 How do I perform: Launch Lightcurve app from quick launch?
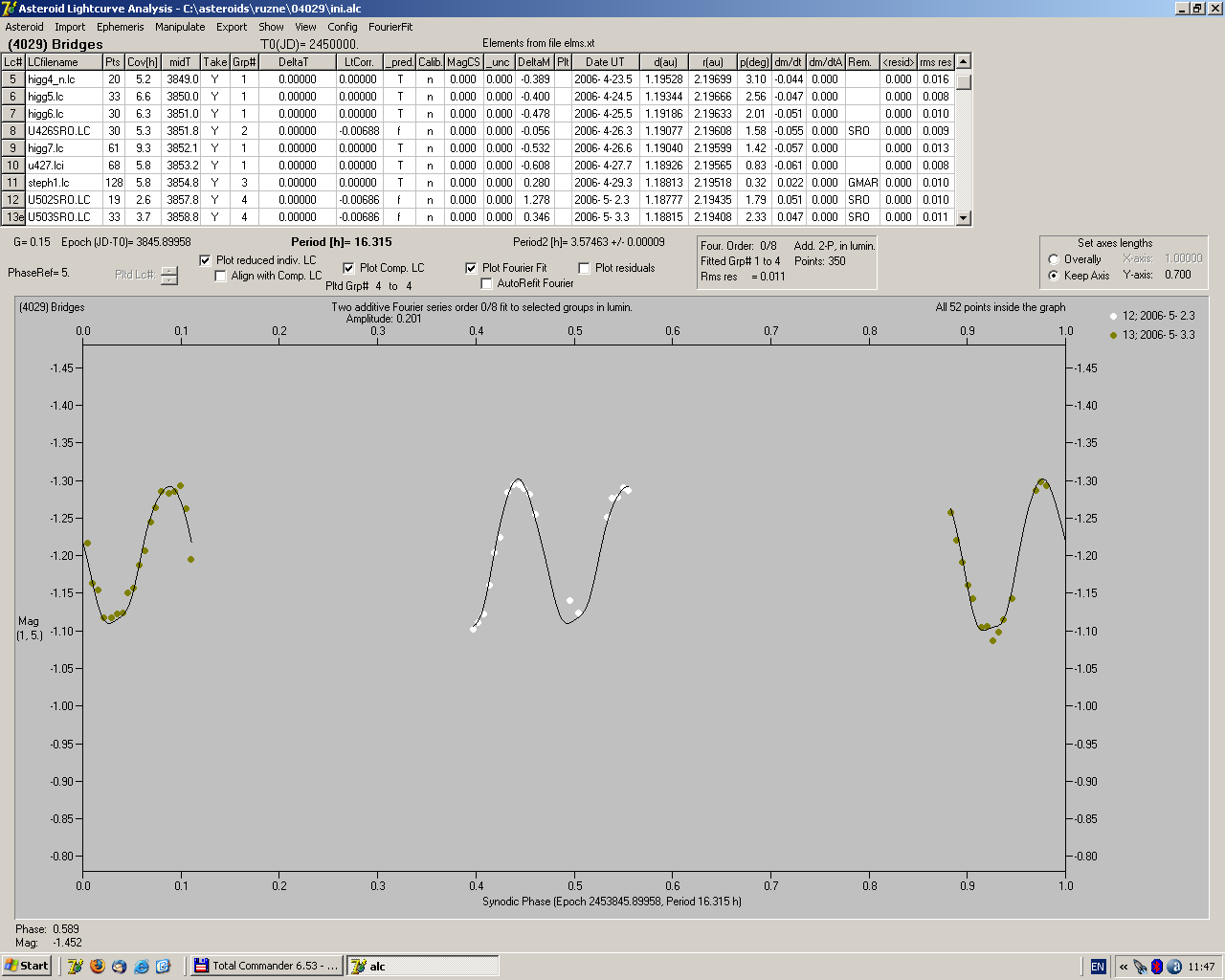click(75, 967)
